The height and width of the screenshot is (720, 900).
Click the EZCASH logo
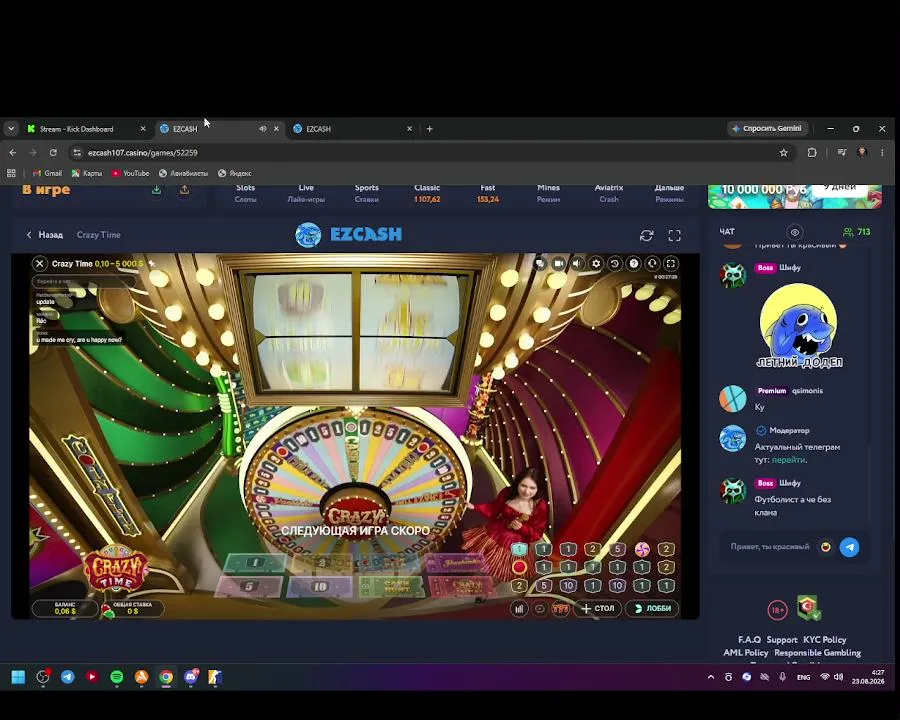click(349, 234)
